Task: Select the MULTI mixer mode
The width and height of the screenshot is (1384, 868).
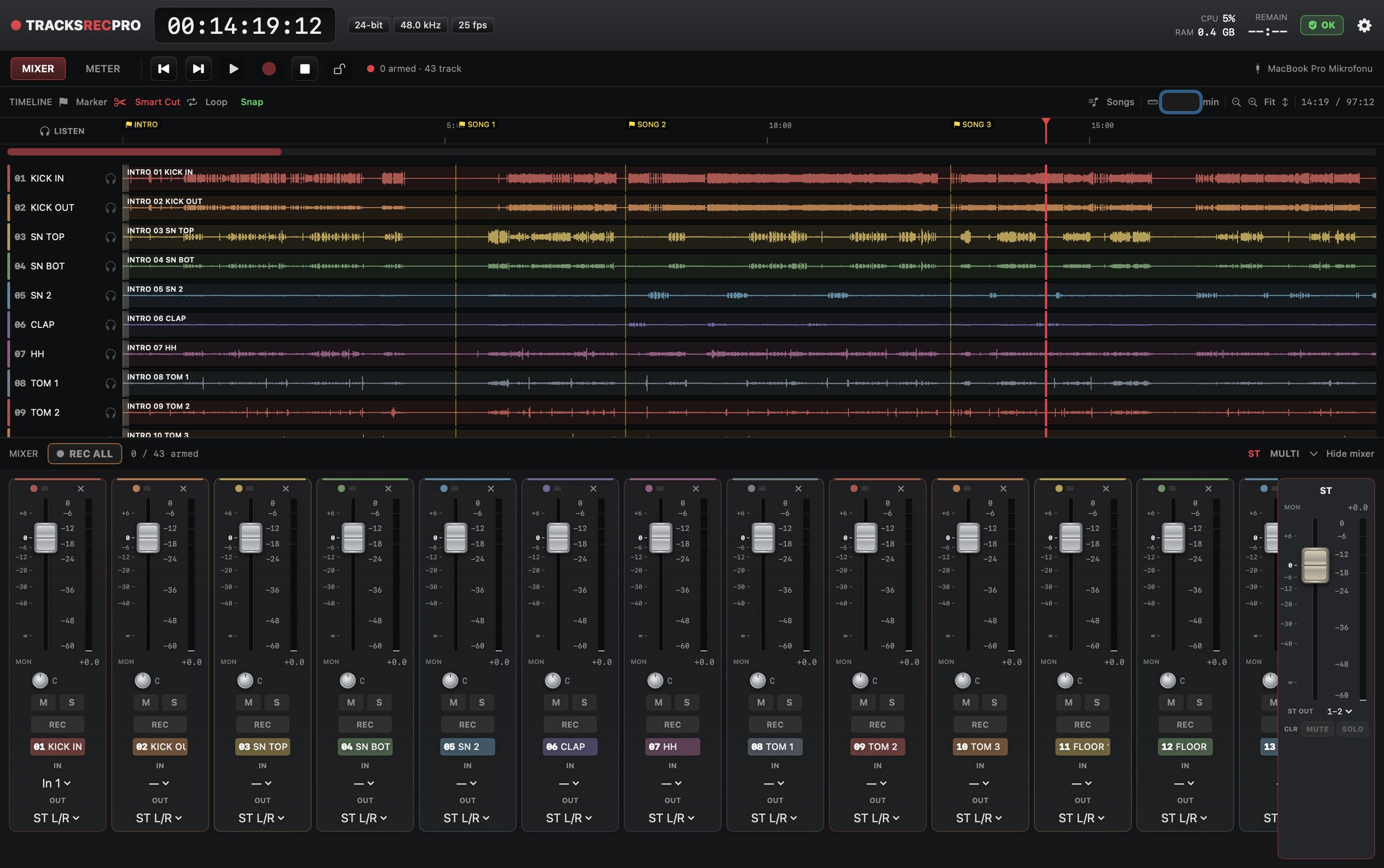Action: pyautogui.click(x=1284, y=454)
